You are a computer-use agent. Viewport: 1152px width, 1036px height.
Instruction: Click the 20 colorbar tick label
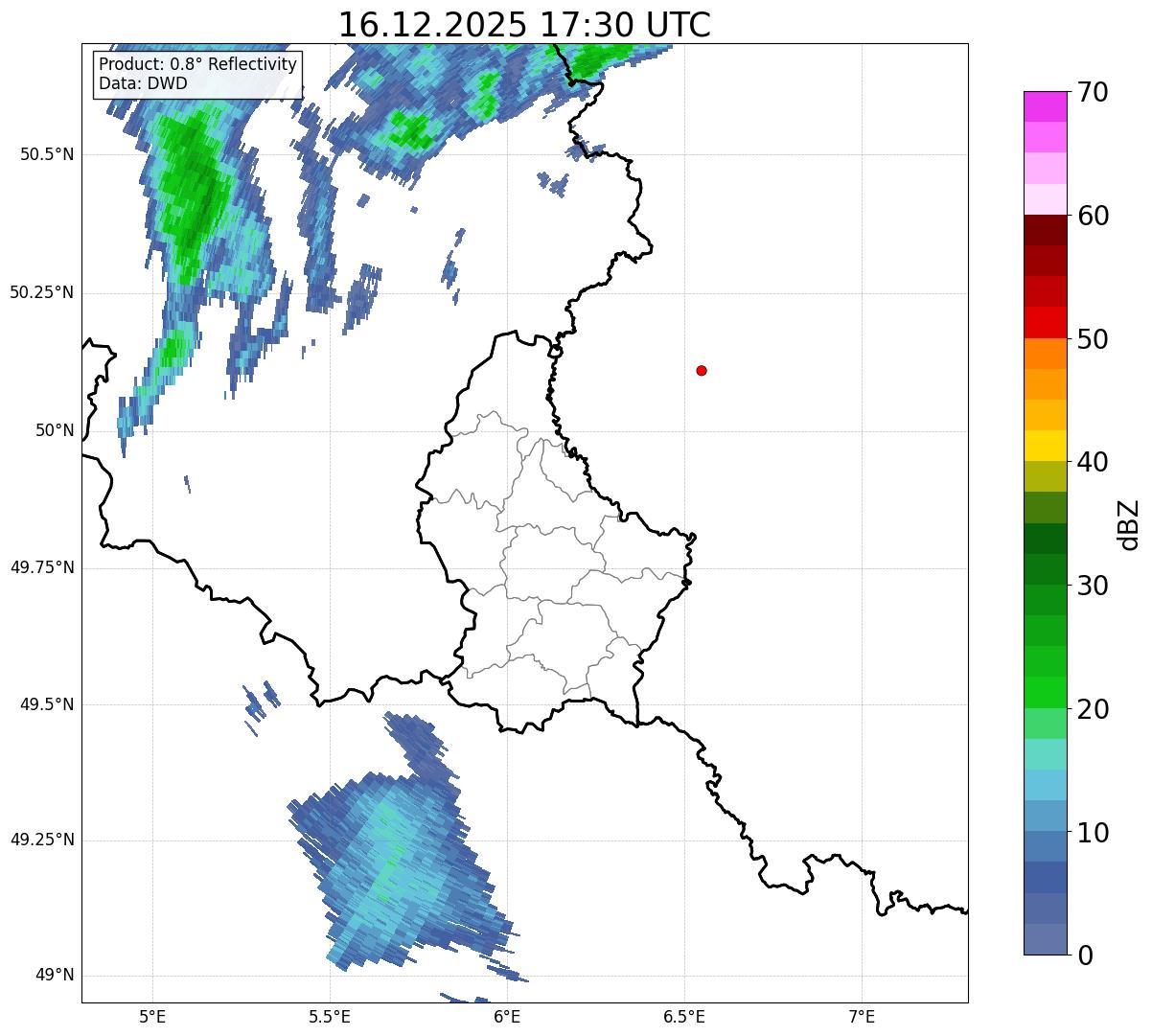(1093, 709)
